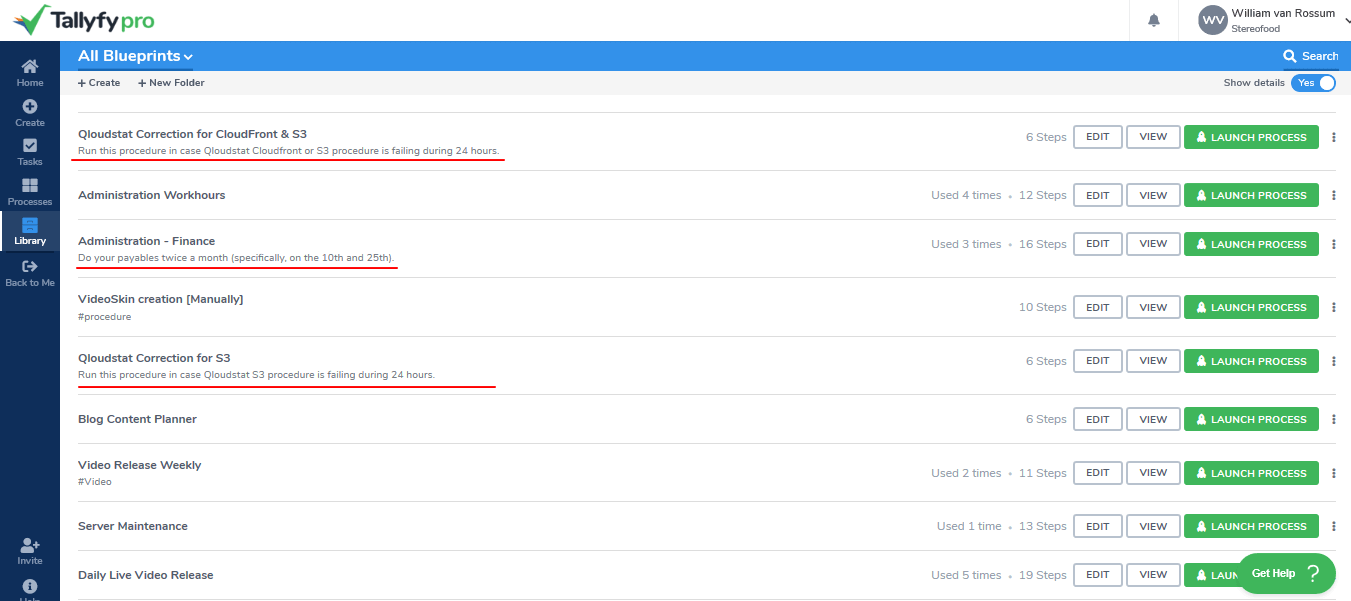1351x601 pixels.
Task: Edit Video Release Weekly blueprint
Action: coord(1098,473)
